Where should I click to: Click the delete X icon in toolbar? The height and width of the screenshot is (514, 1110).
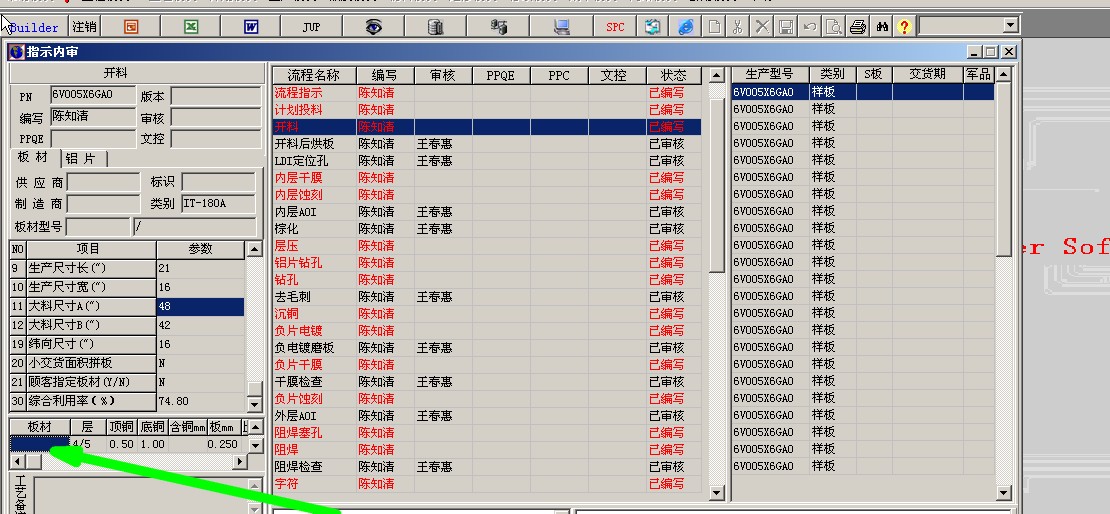click(x=762, y=27)
